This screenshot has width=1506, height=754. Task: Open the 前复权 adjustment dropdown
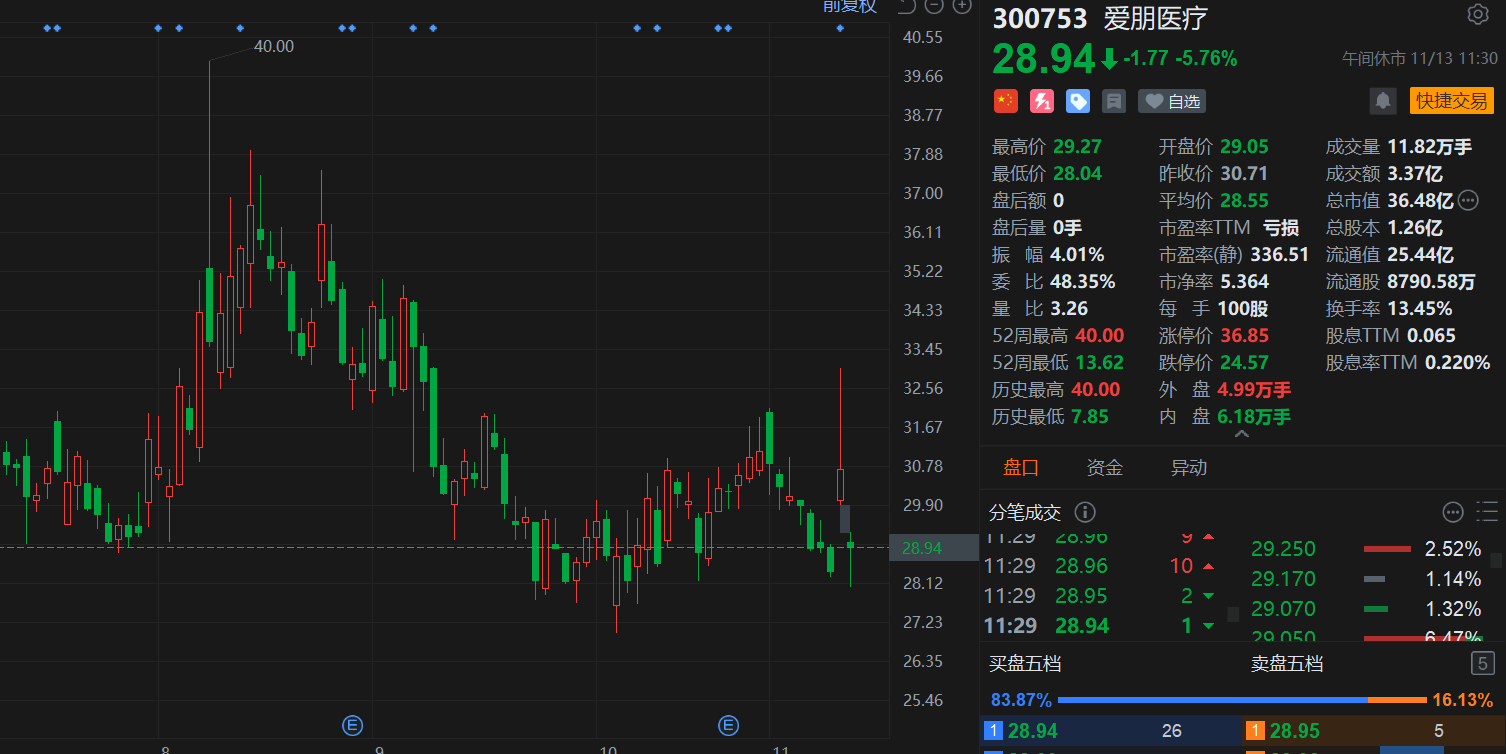849,6
